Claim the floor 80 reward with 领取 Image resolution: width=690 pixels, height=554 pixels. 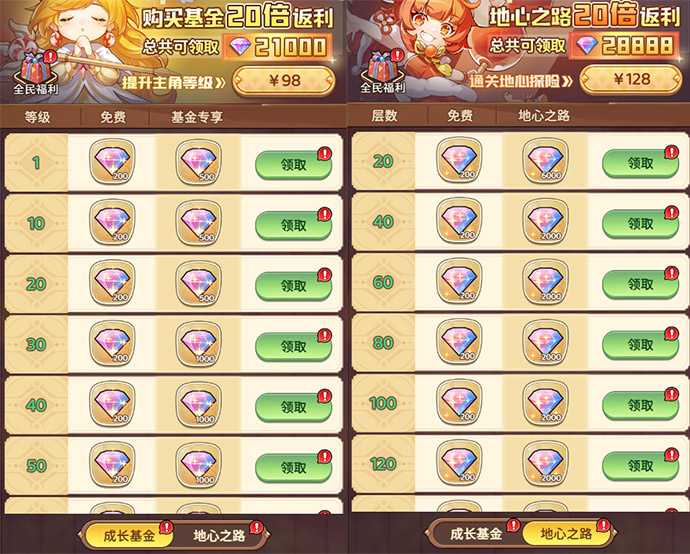pos(640,345)
